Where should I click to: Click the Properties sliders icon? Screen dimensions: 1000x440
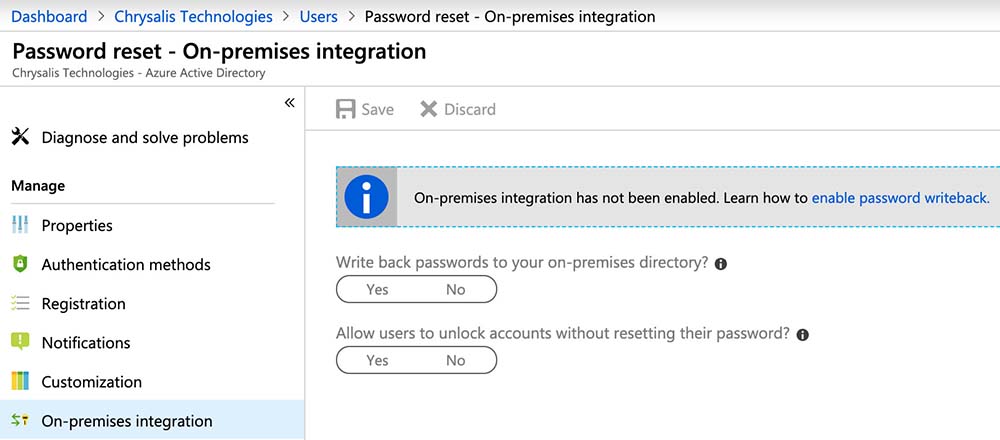pos(20,225)
